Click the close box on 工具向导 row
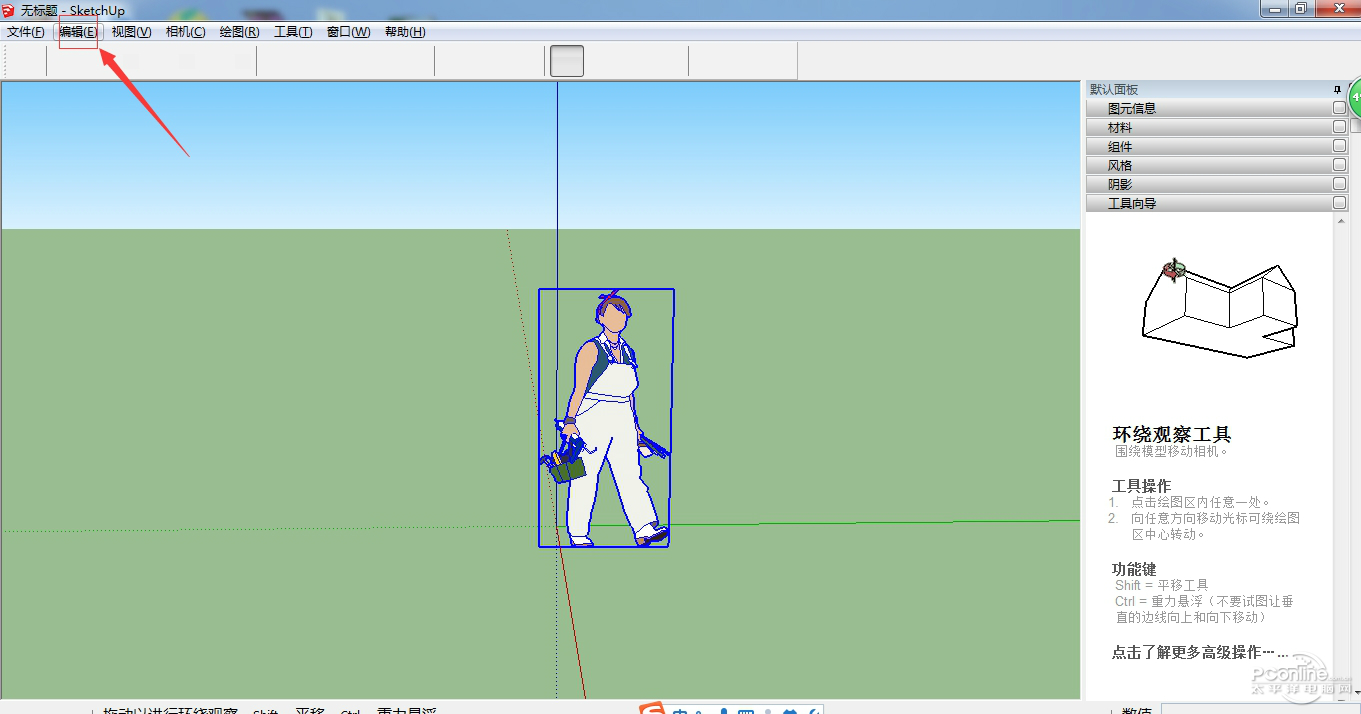This screenshot has height=714, width=1361. tap(1339, 203)
